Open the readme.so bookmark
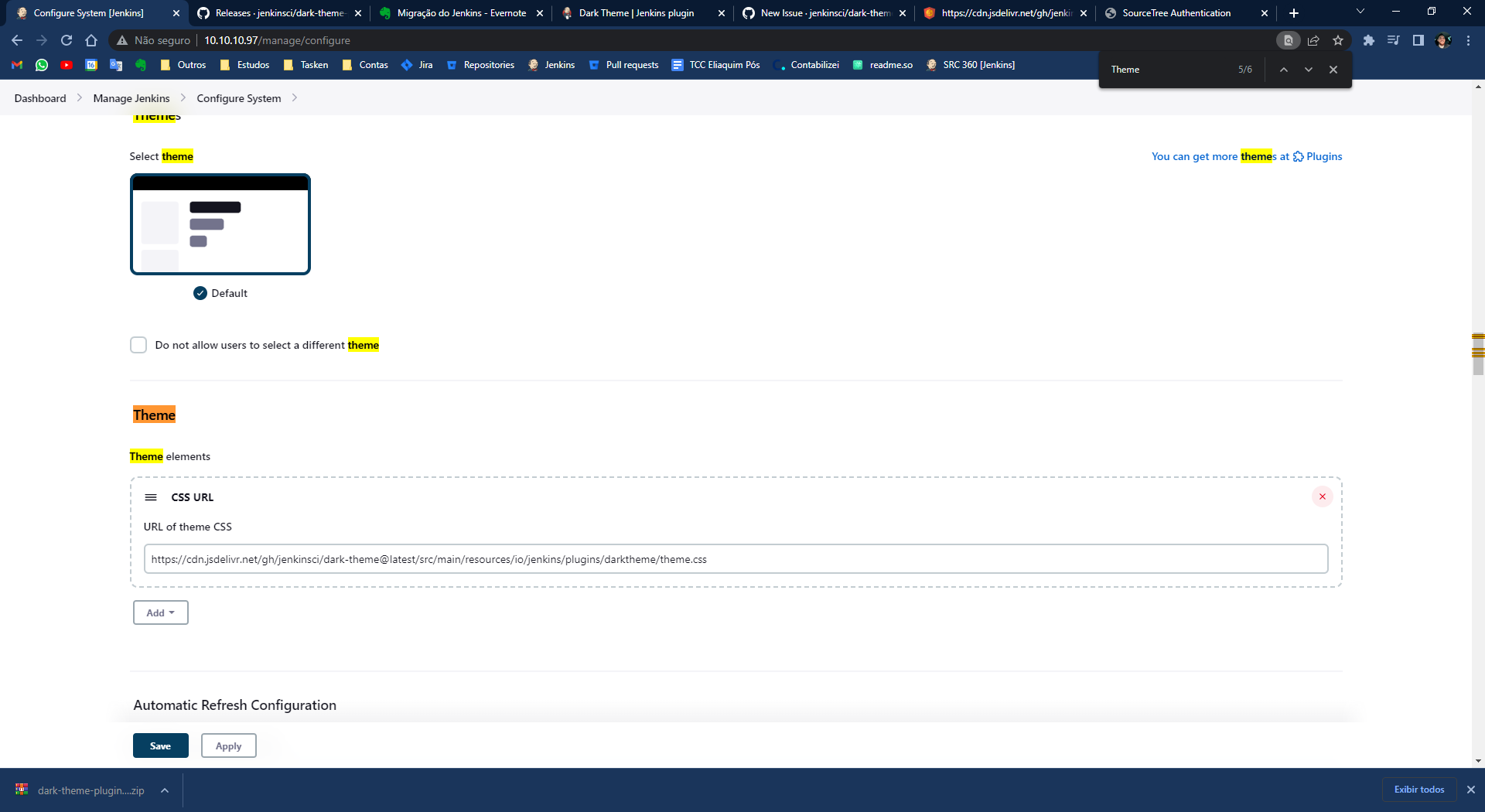The image size is (1485, 812). pos(882,65)
